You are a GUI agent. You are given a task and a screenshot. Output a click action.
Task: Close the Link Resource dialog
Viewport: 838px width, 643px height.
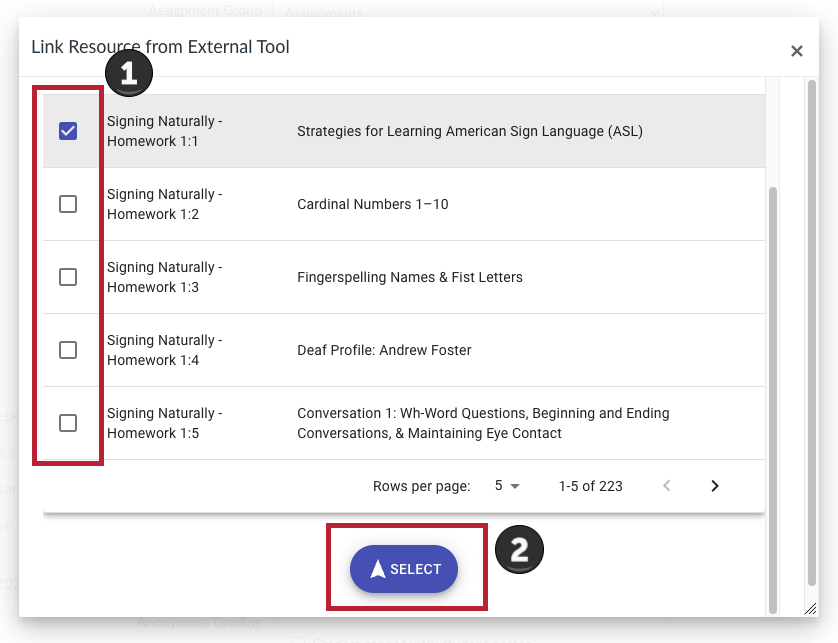point(796,51)
